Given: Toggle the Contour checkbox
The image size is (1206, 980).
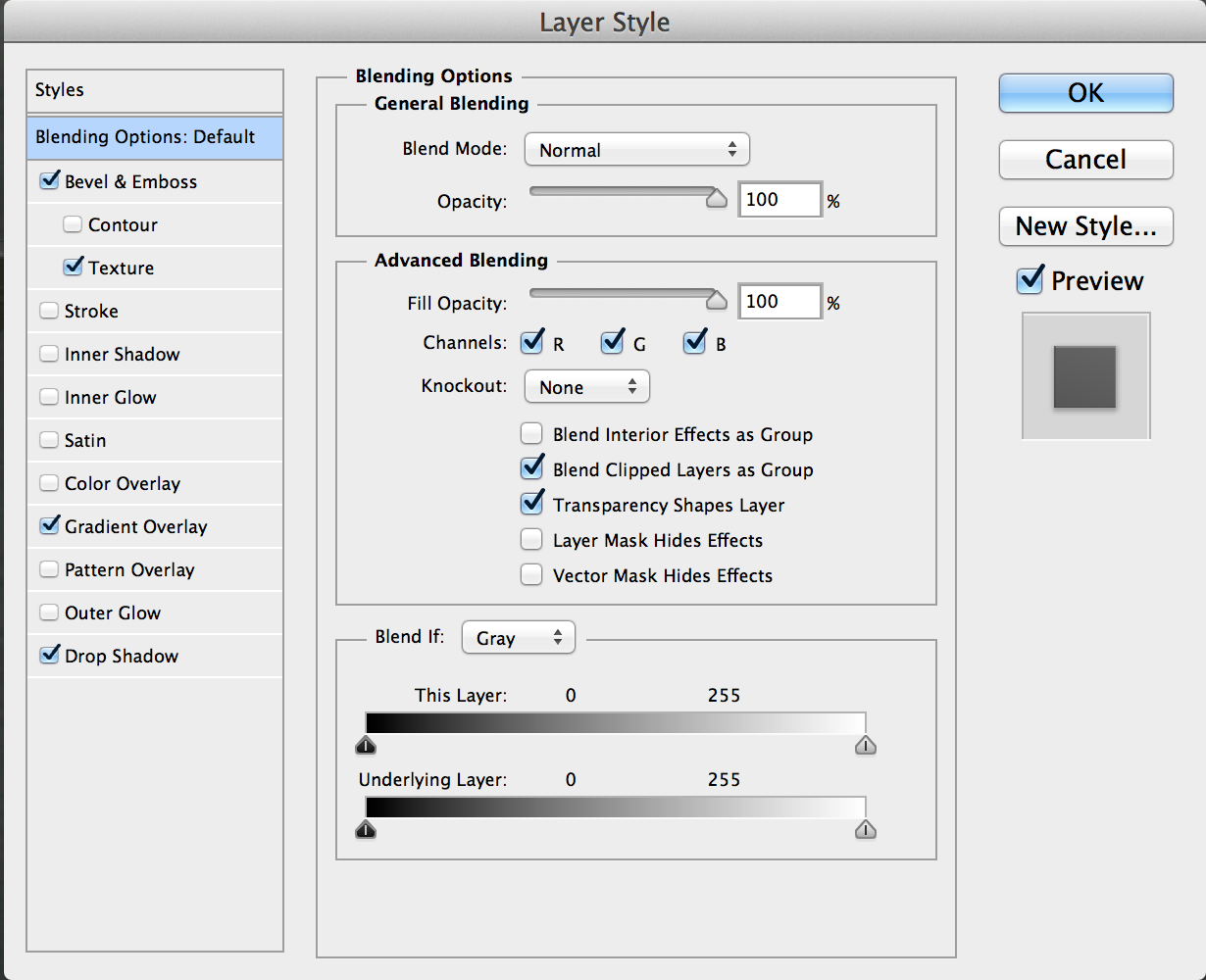Looking at the screenshot, I should [x=73, y=224].
